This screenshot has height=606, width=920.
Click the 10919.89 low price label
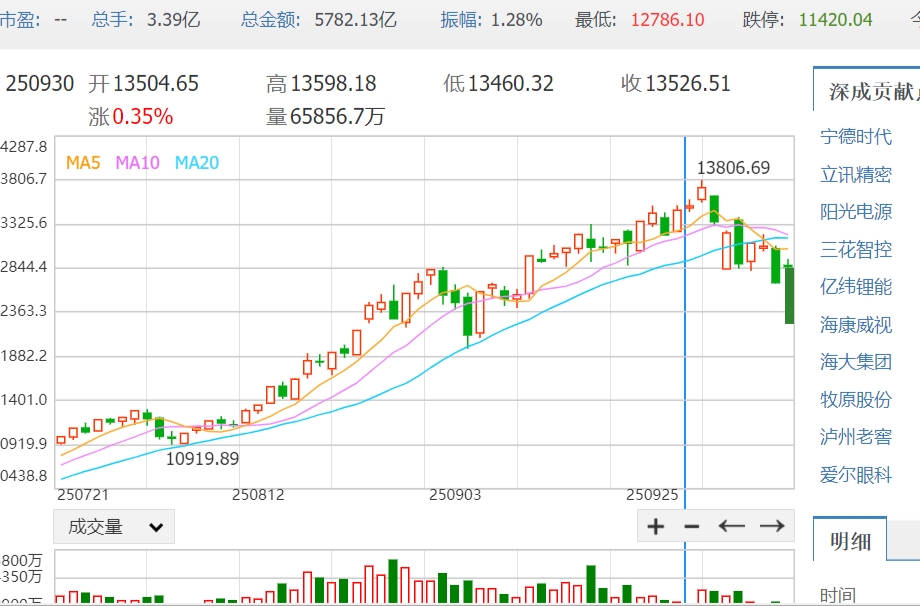203,459
